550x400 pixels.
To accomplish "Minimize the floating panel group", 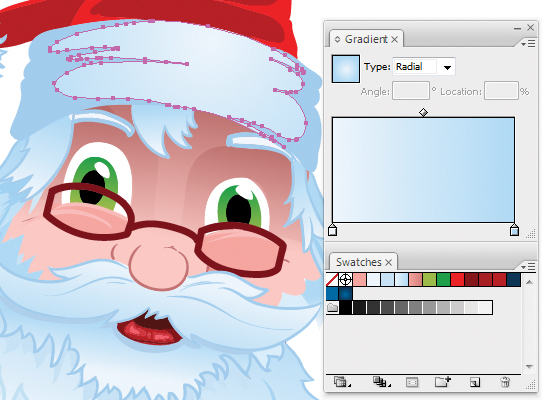I will coord(517,28).
